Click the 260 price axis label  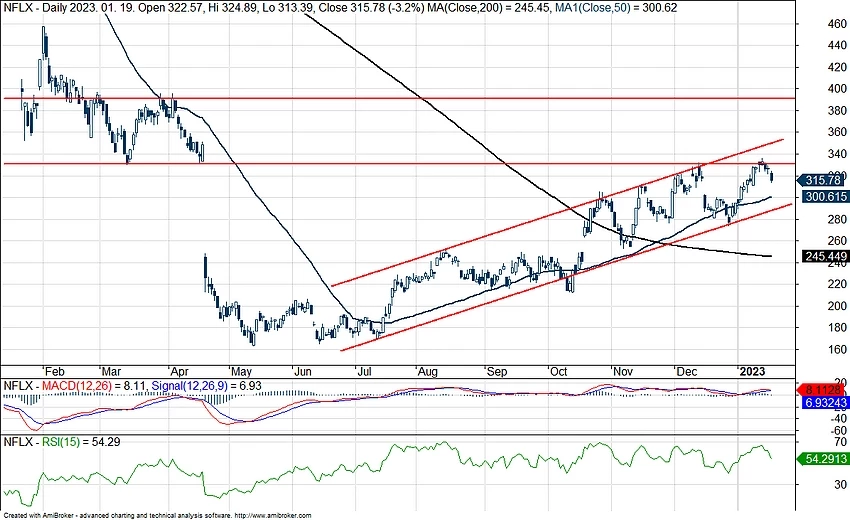(x=837, y=240)
